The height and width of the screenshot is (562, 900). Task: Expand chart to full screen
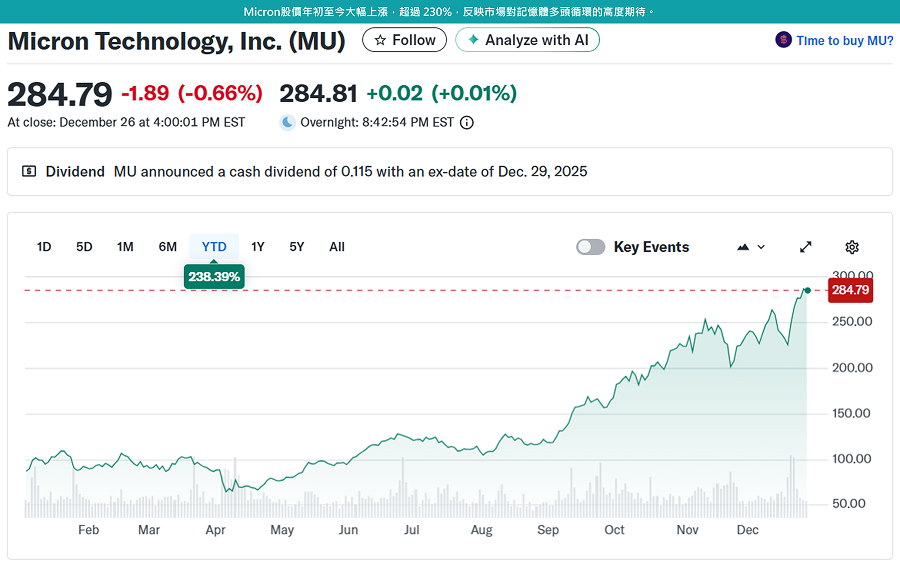point(806,247)
